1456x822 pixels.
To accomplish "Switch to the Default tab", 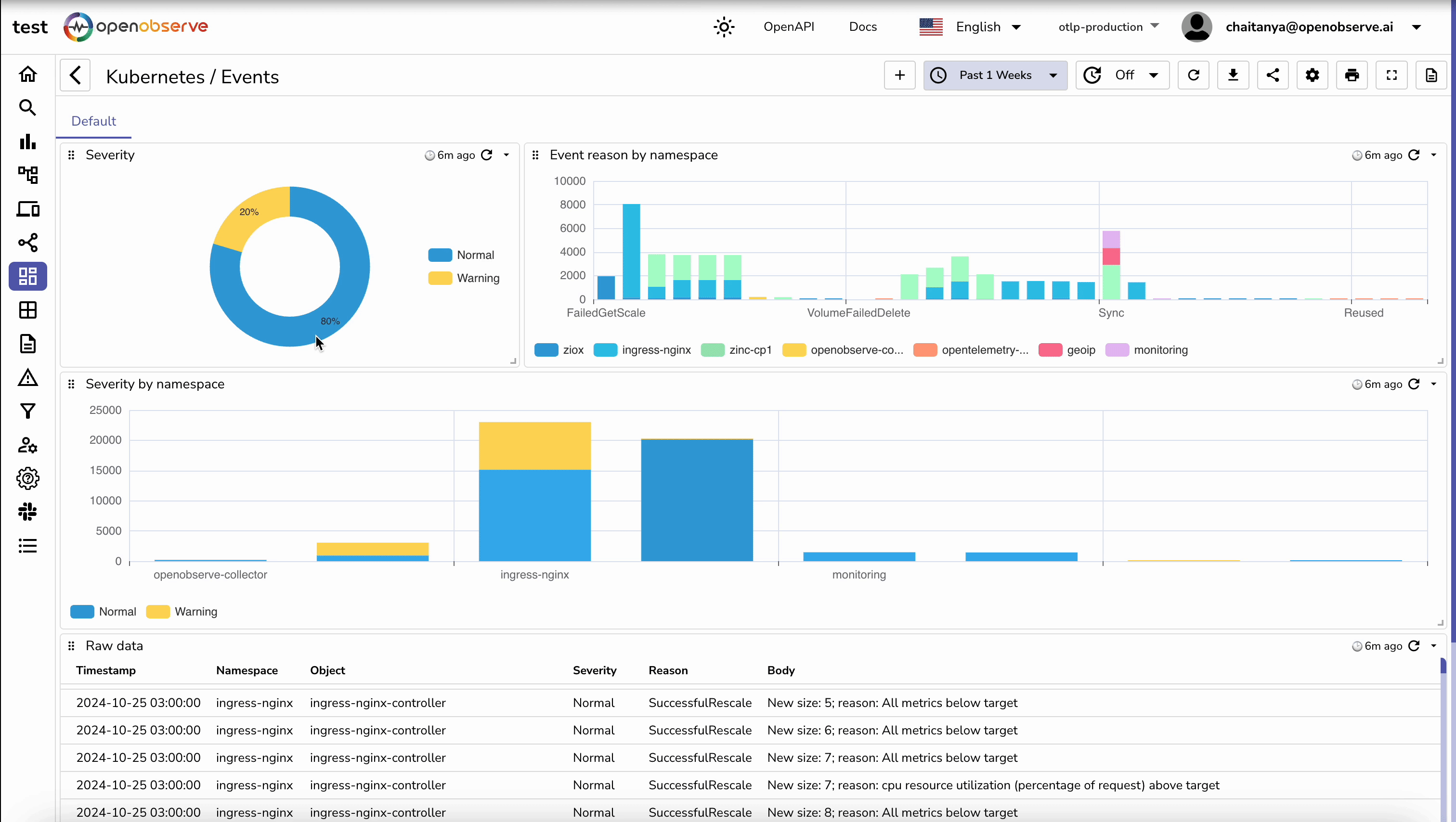I will coord(93,121).
